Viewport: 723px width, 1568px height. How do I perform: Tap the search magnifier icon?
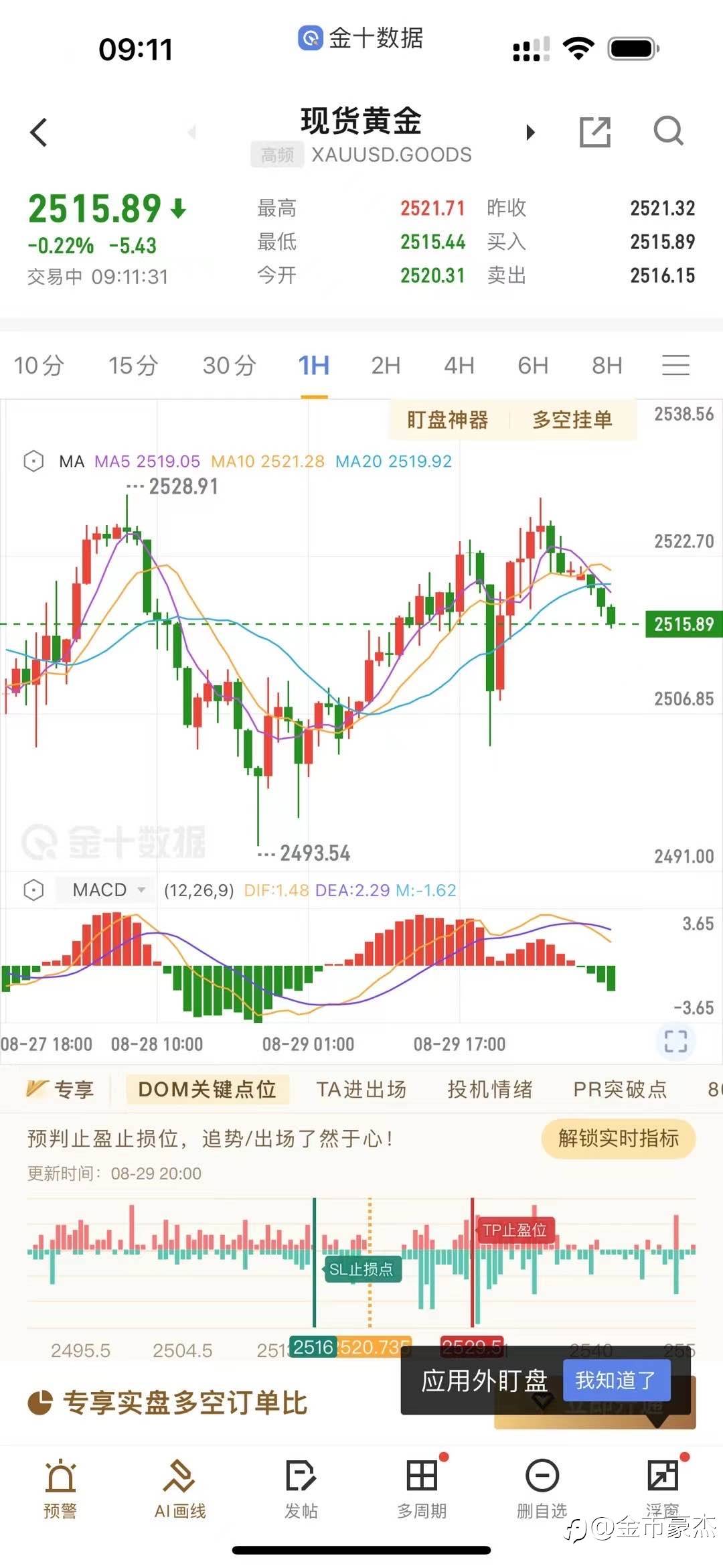pyautogui.click(x=668, y=131)
